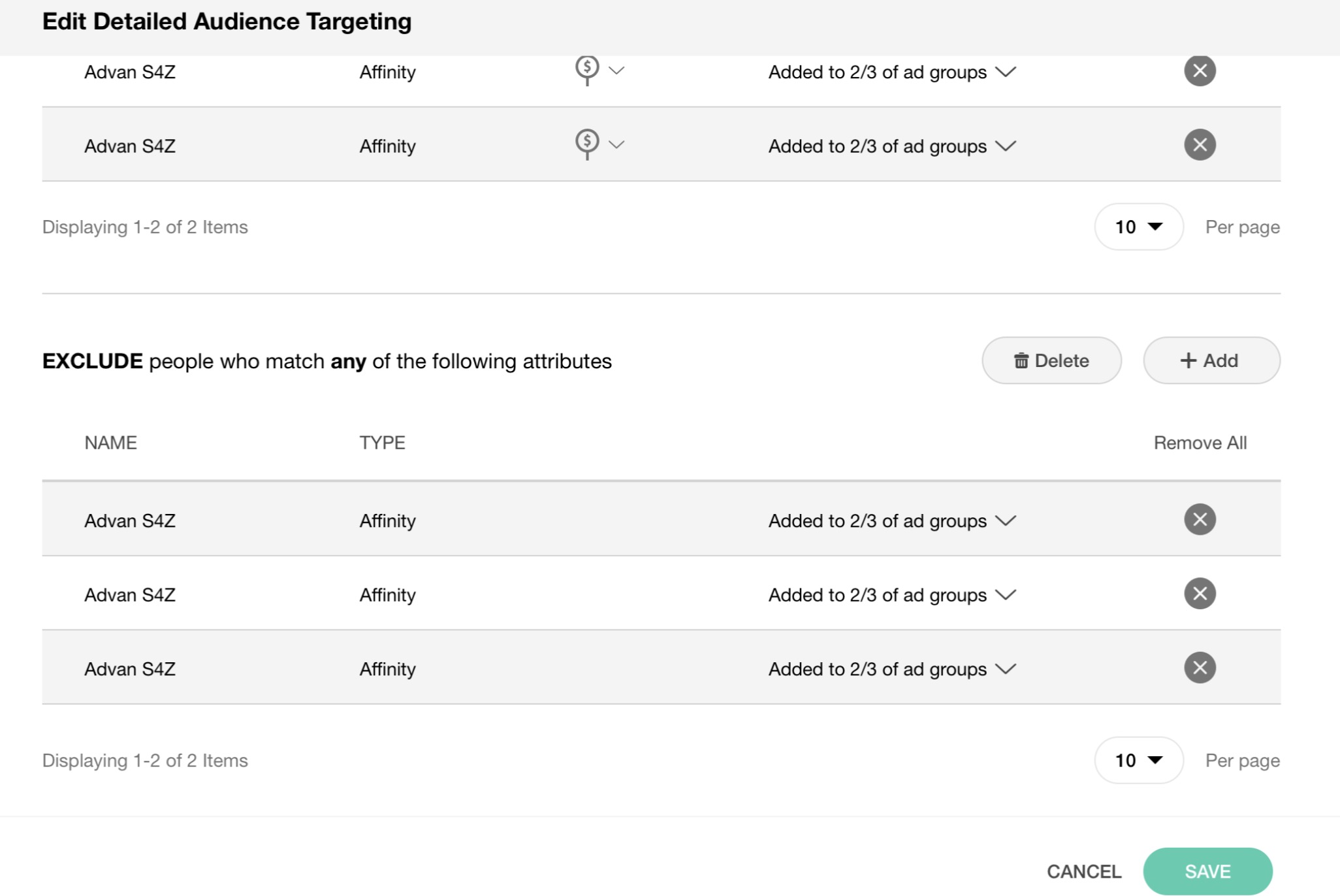Click CANCEL to discard changes
The image size is (1340, 896).
pos(1083,871)
